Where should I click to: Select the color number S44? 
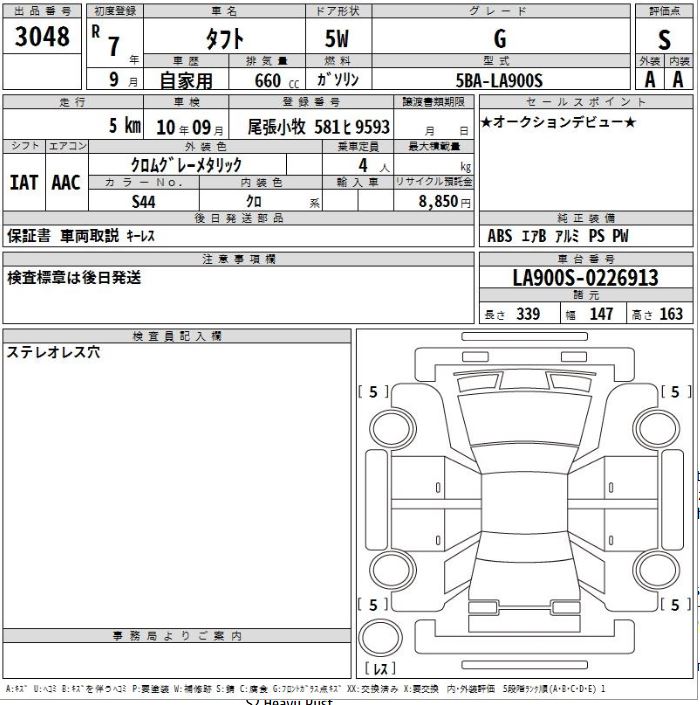143,201
